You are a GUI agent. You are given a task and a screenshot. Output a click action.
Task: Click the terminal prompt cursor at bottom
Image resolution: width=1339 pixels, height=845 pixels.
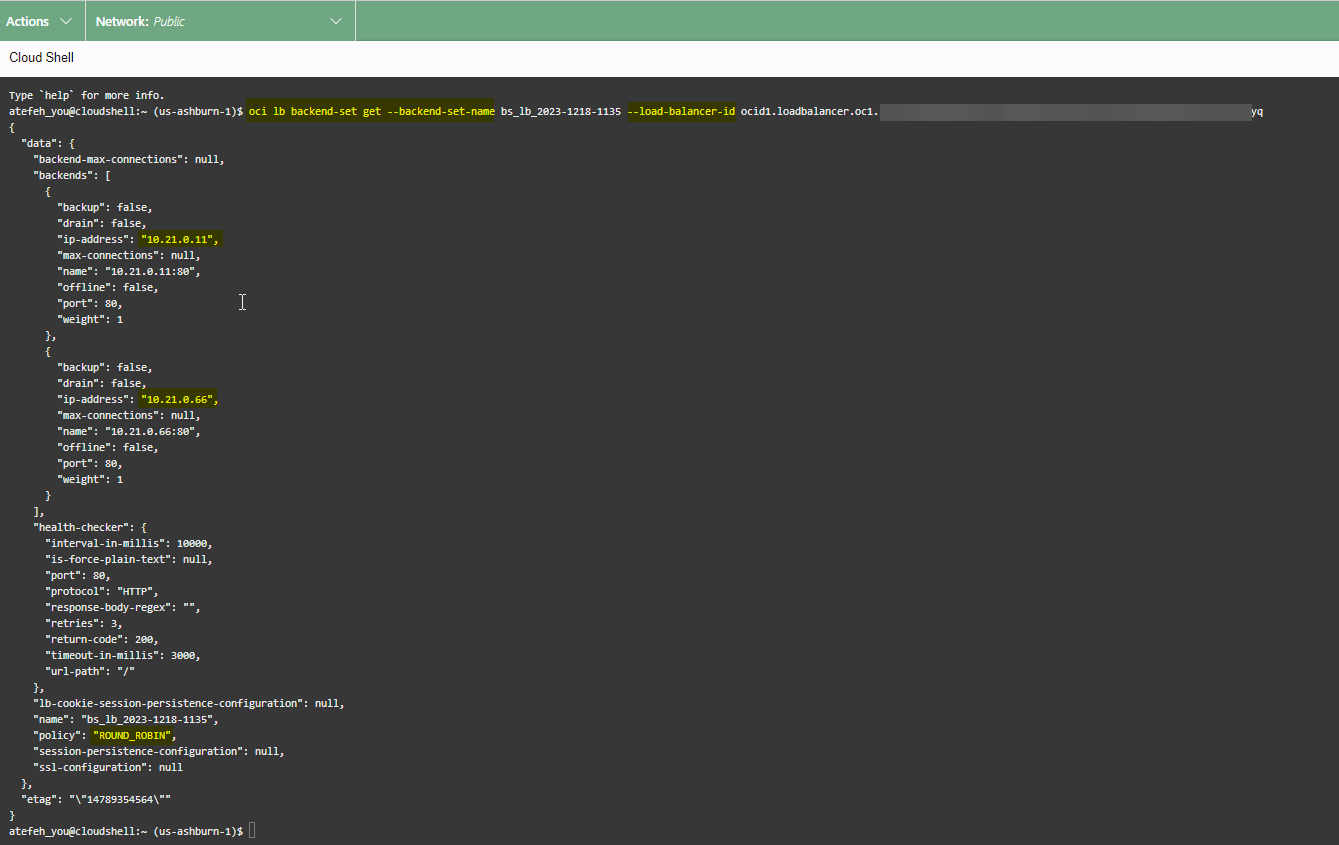[252, 831]
